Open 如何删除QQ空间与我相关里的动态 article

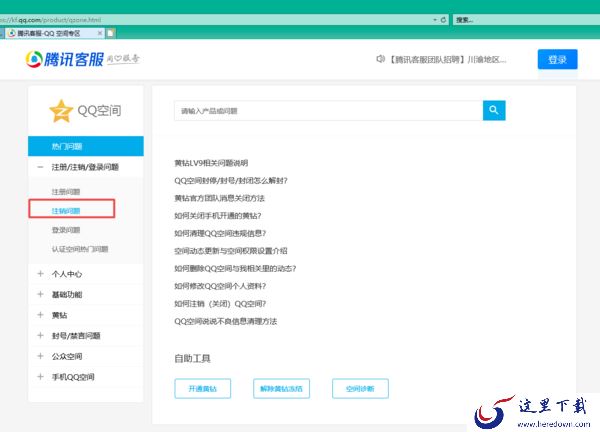235,269
